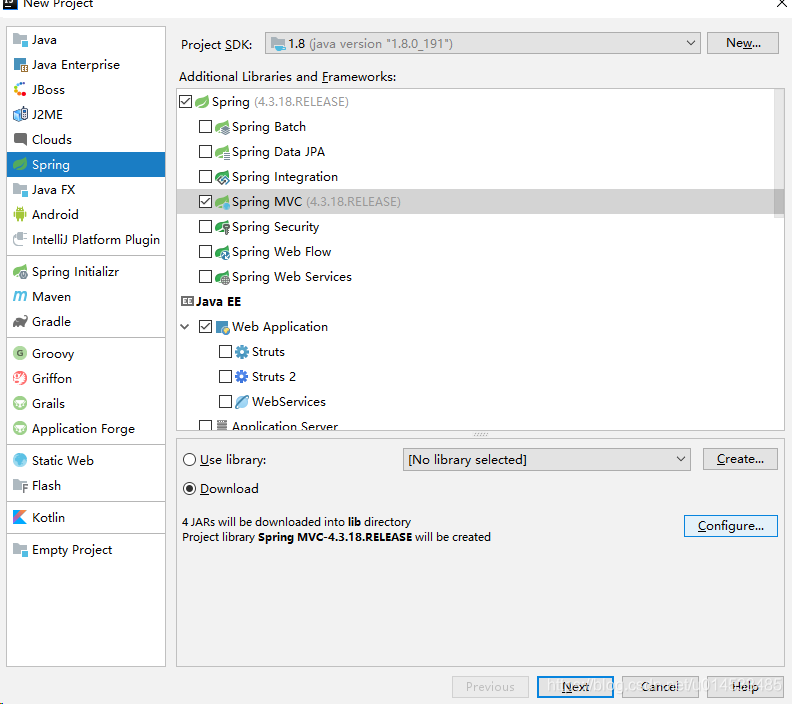Viewport: 792px width, 704px height.
Task: Click the Spring Data JPA icon
Action: pyautogui.click(x=222, y=152)
